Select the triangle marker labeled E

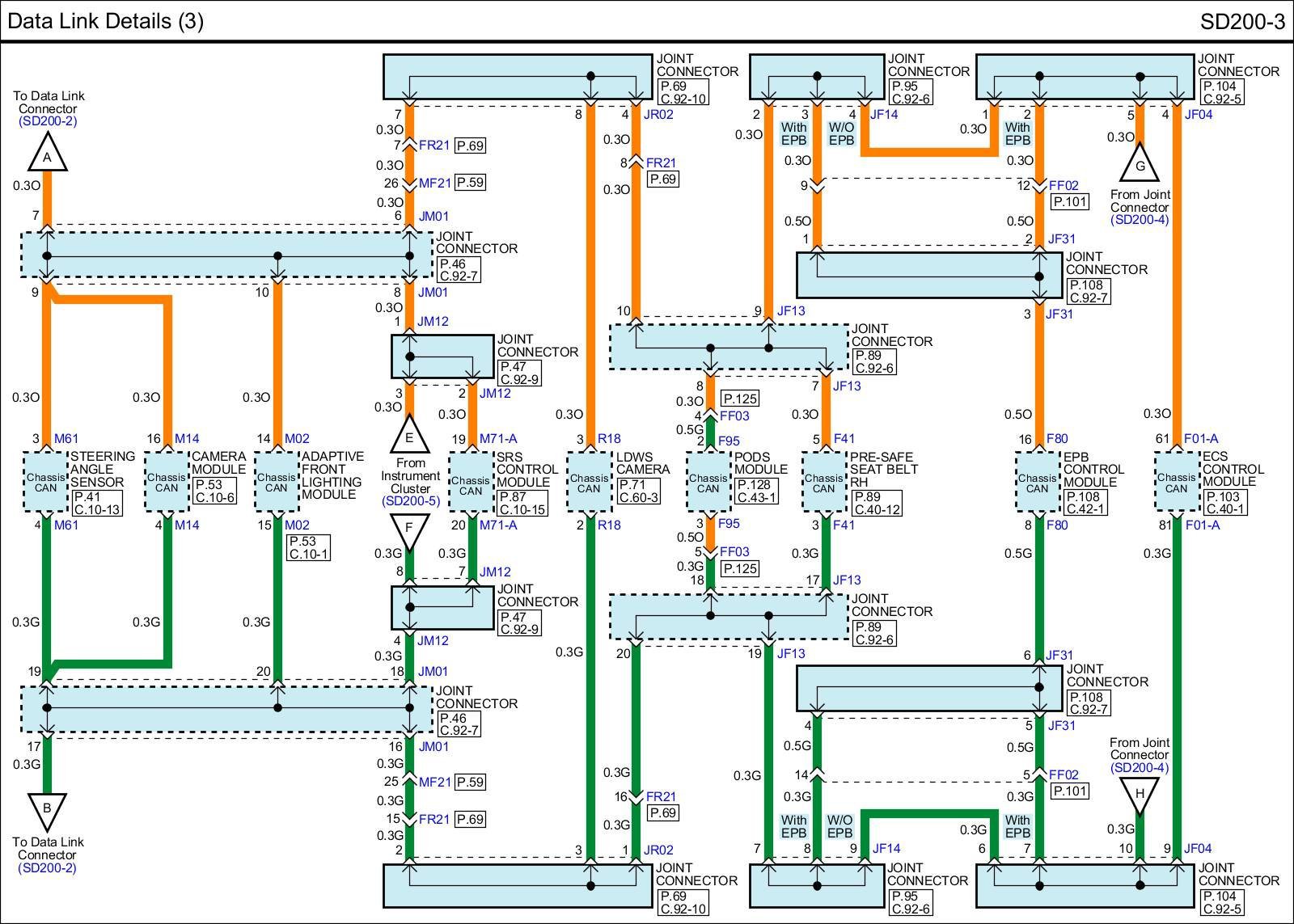tap(409, 437)
